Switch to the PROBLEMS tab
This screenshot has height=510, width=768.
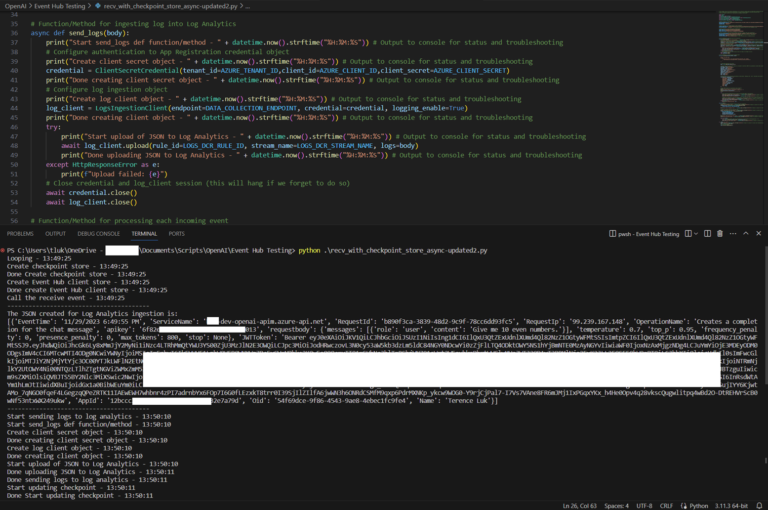coord(20,234)
